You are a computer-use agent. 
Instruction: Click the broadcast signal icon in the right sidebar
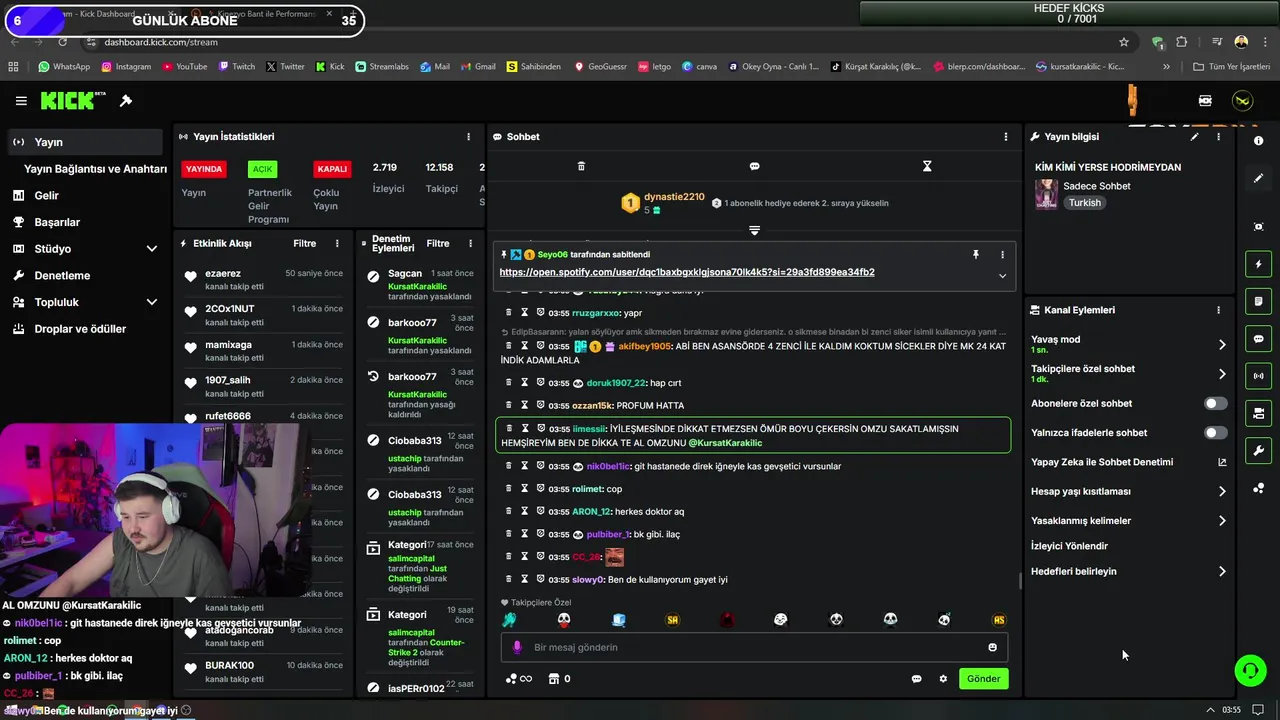1258,376
